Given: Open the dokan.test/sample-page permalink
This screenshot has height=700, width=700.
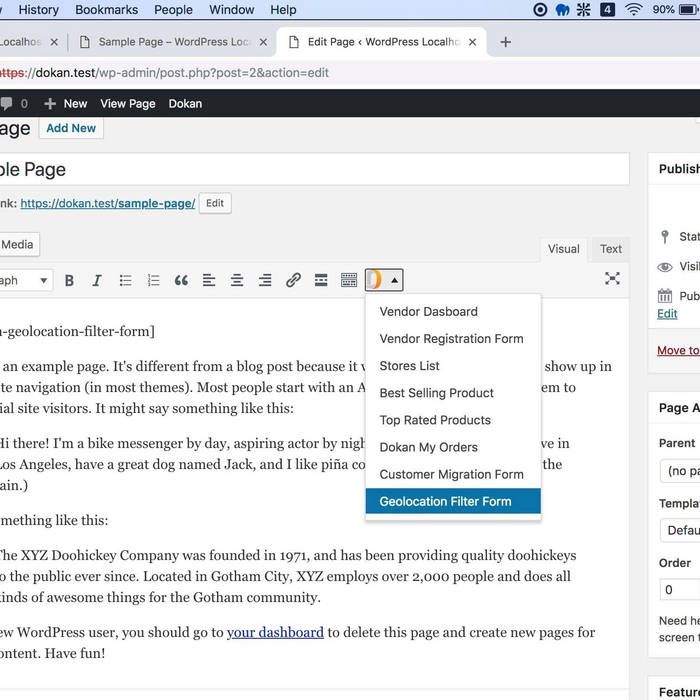Looking at the screenshot, I should point(107,203).
